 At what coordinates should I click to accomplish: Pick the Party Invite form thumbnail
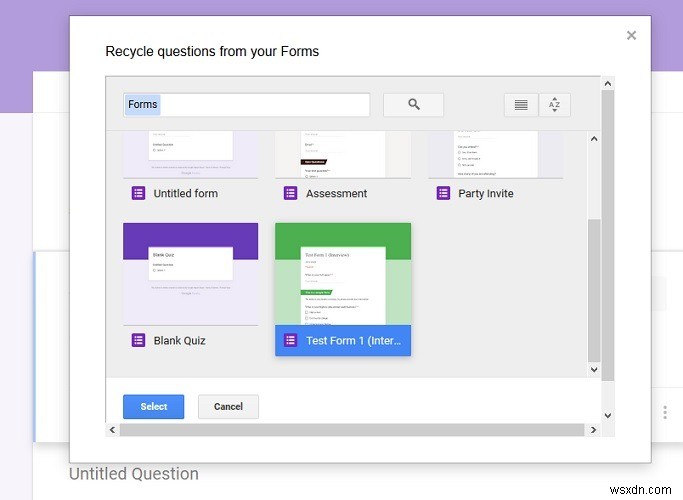coord(495,154)
